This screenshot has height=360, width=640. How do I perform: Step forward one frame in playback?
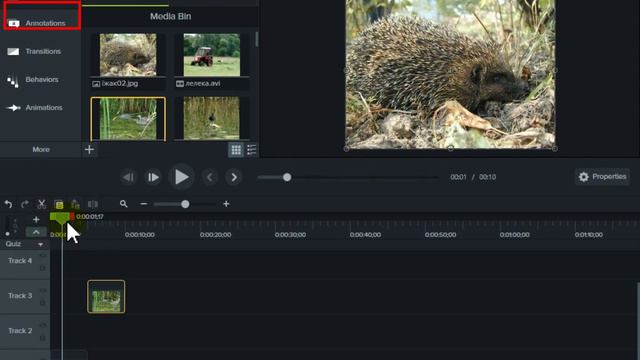point(153,177)
